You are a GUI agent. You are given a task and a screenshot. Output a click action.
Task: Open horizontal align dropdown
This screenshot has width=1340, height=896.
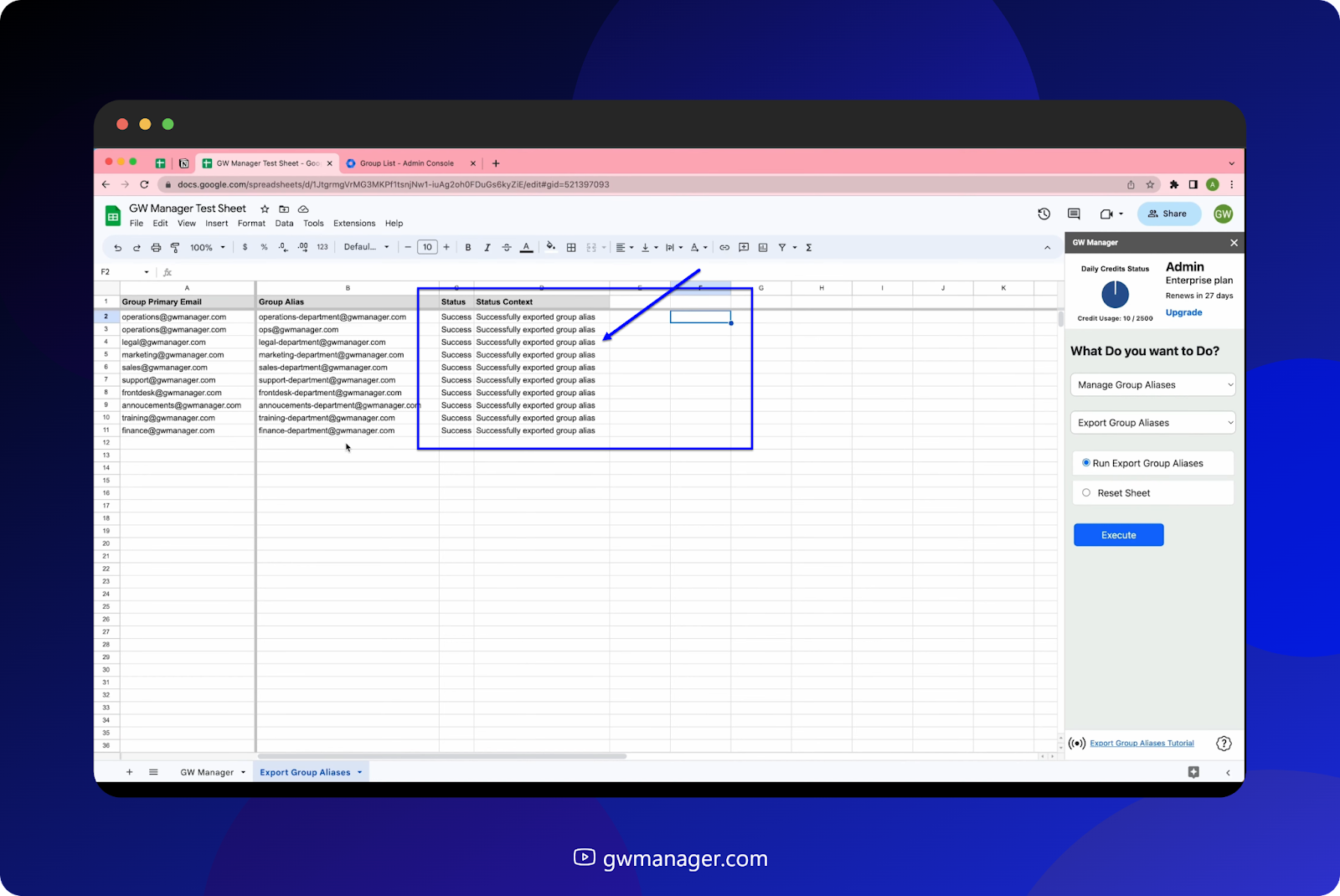(625, 248)
